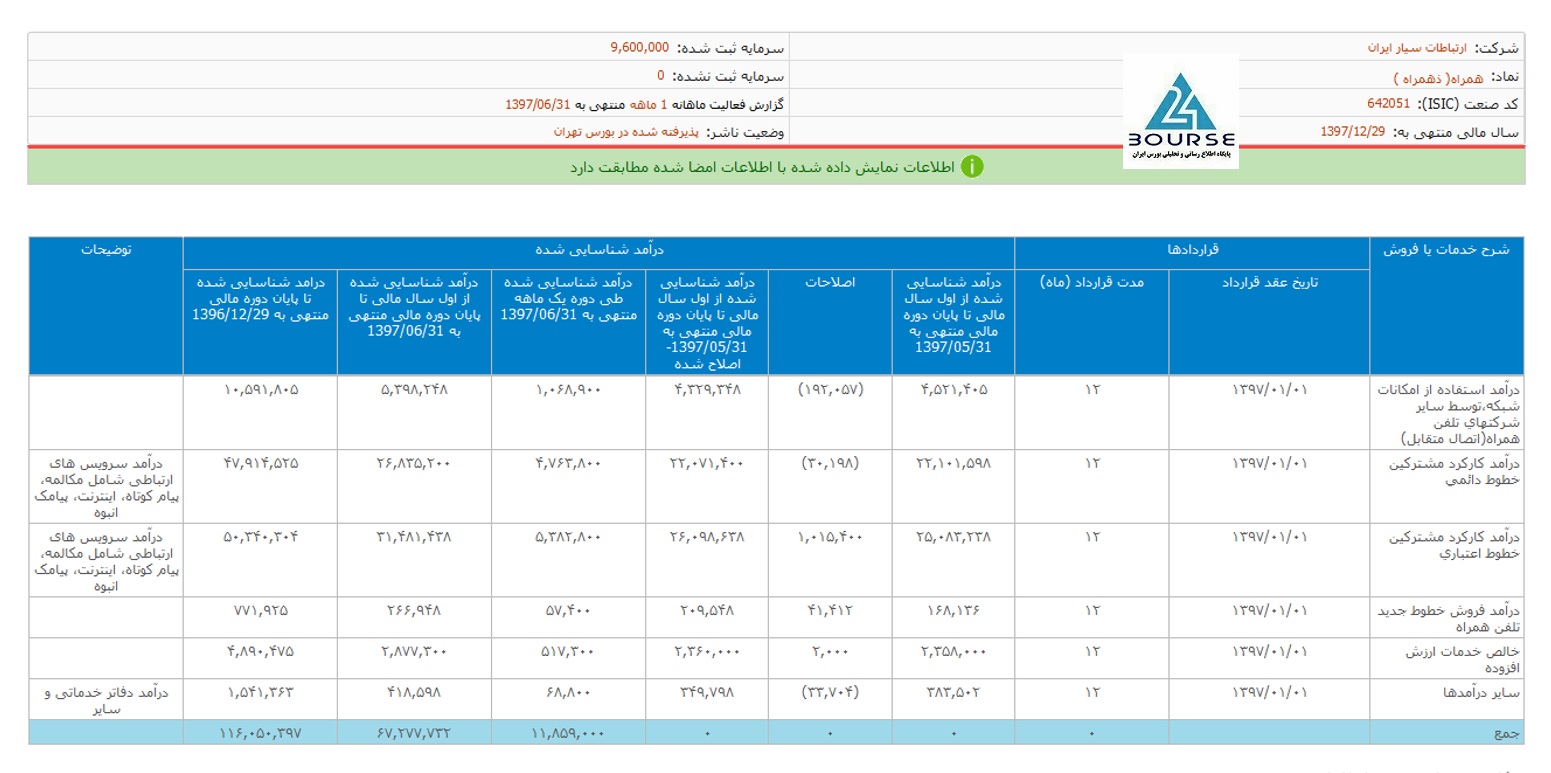Screen dimensions: 1551x773
Task: Click the symbol value همراه (ذهمراه)
Action: [1432, 76]
